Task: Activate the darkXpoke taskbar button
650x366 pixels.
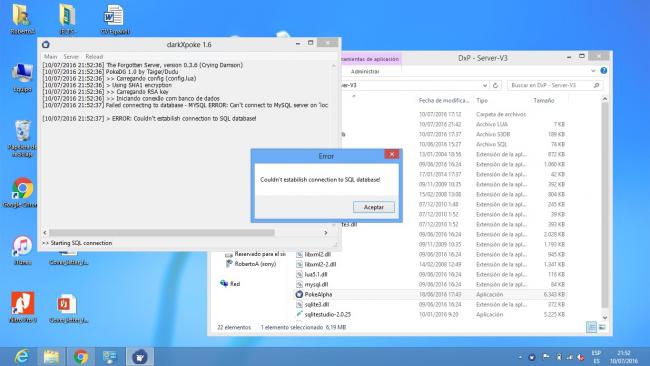Action: pyautogui.click(x=140, y=356)
